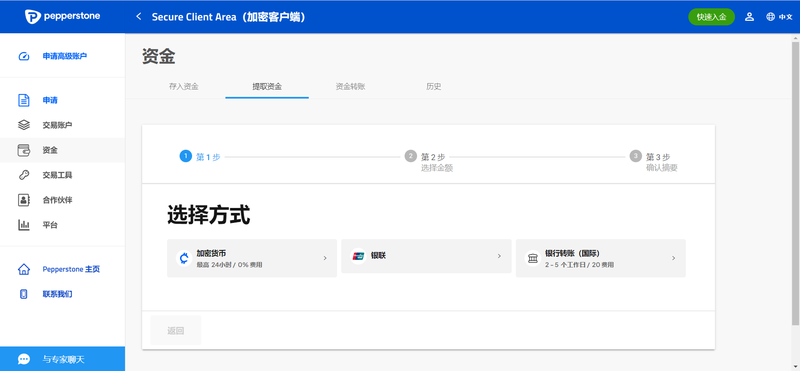Select the 银联 payment label
Viewport: 800px width, 371px height.
[x=378, y=256]
